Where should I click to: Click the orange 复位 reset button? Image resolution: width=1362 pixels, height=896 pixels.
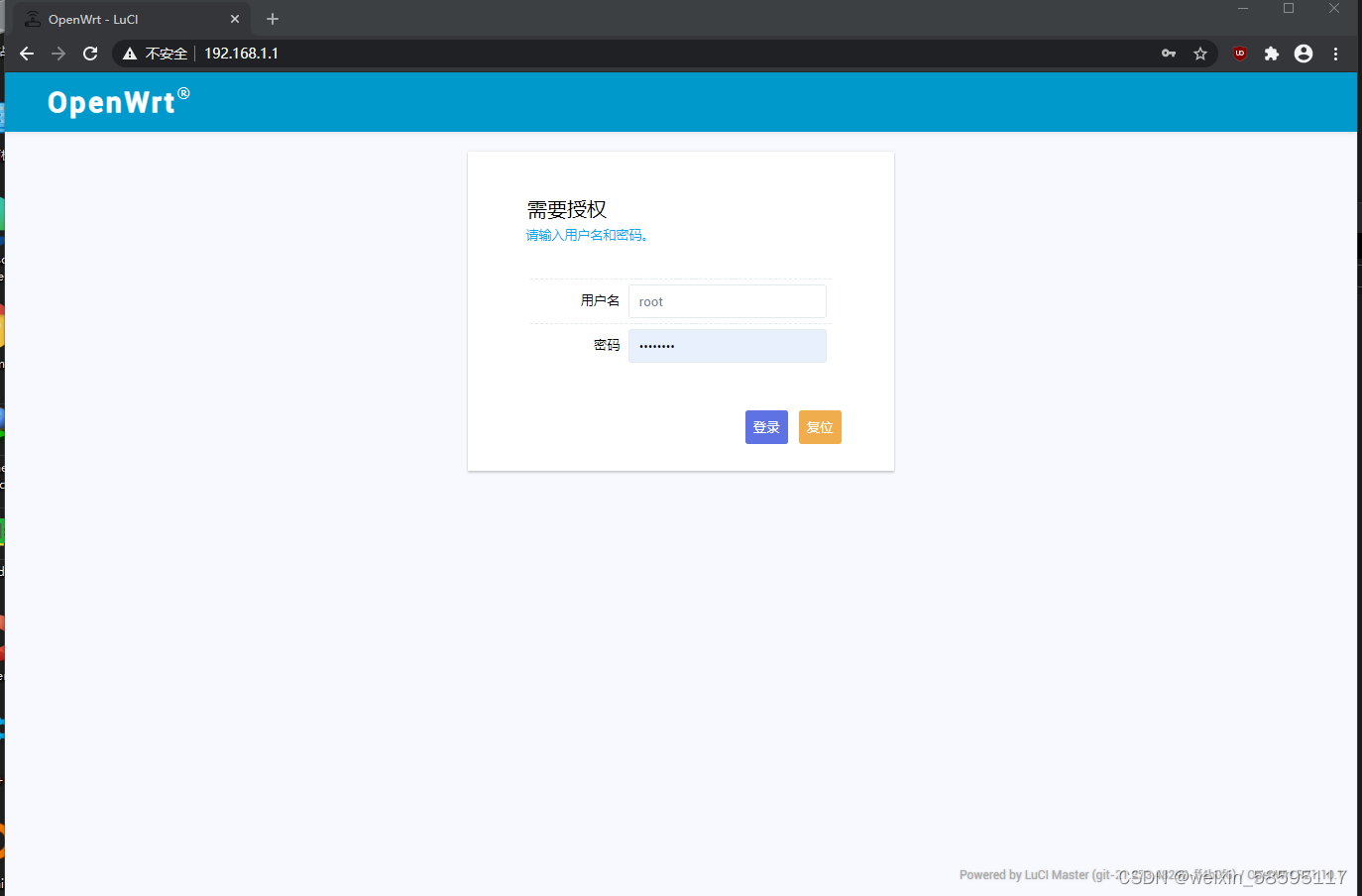tap(820, 427)
